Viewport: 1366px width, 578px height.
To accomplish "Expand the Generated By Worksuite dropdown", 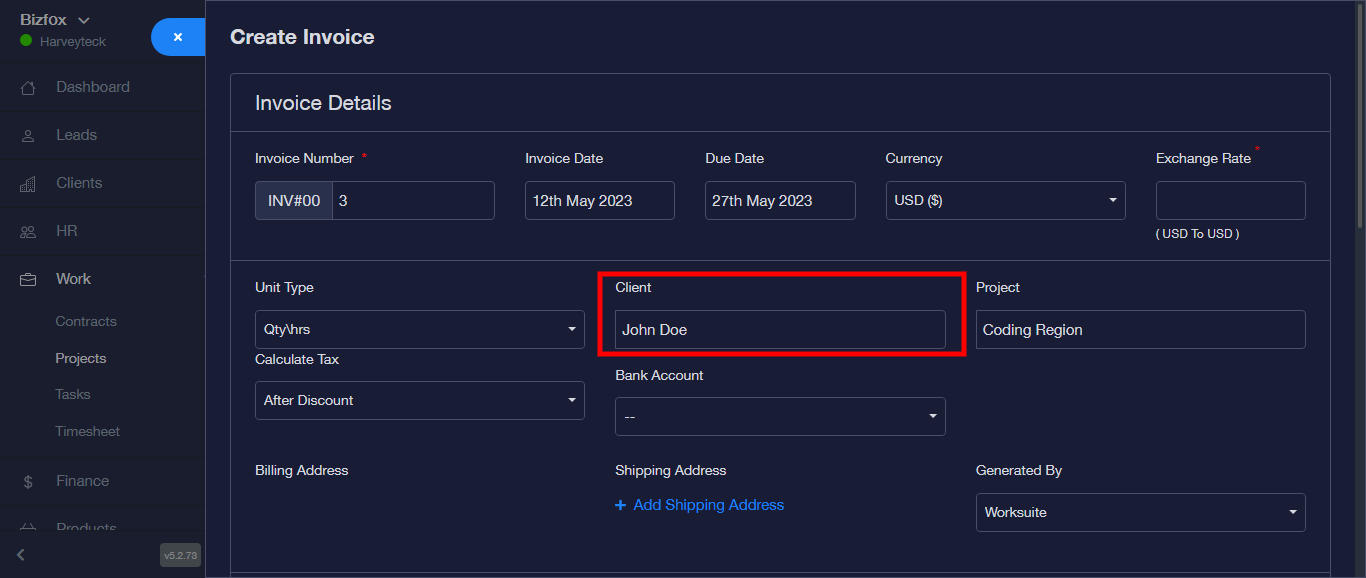I will click(1139, 512).
